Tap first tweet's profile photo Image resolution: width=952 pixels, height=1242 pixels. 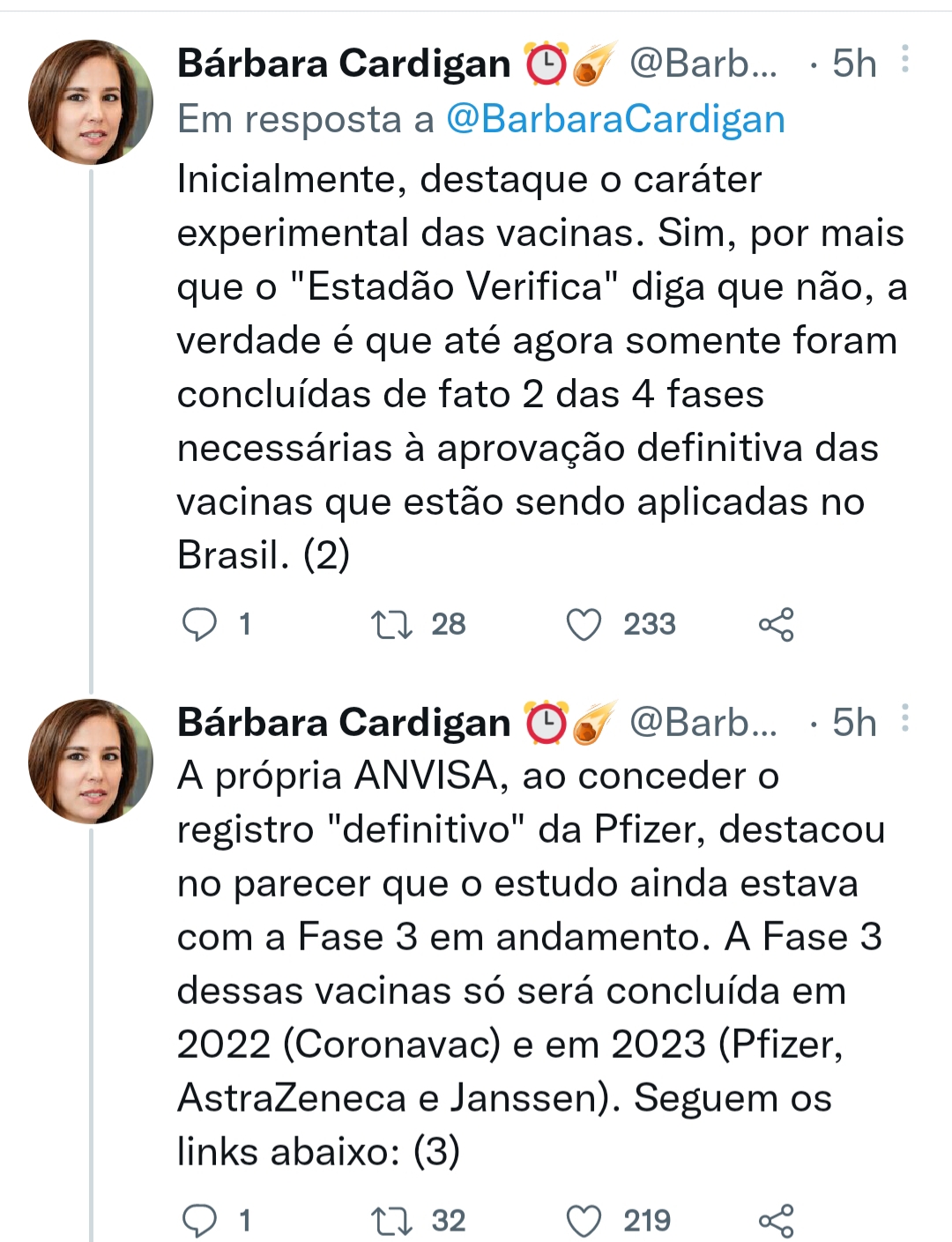91,102
